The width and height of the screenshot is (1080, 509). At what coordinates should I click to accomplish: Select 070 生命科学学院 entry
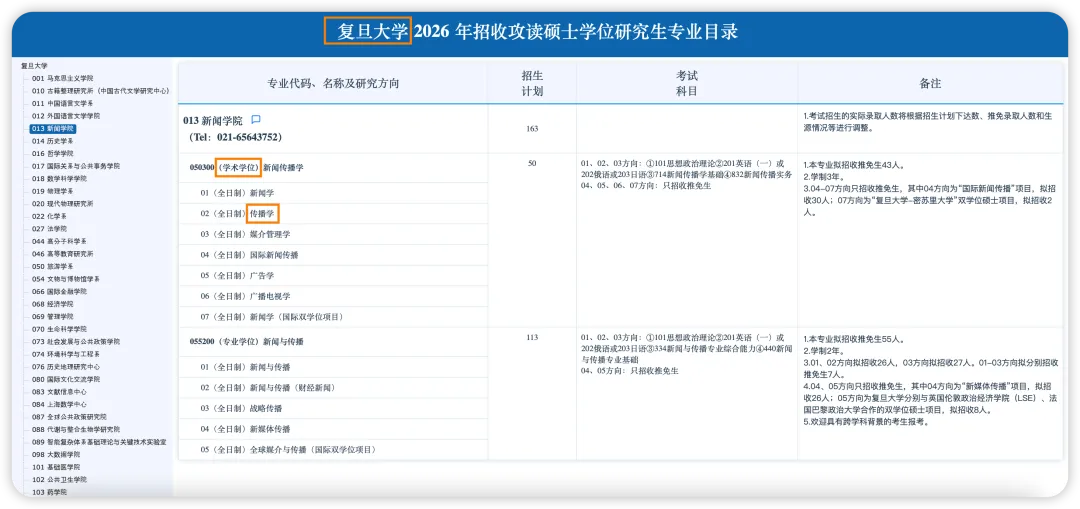pos(59,329)
